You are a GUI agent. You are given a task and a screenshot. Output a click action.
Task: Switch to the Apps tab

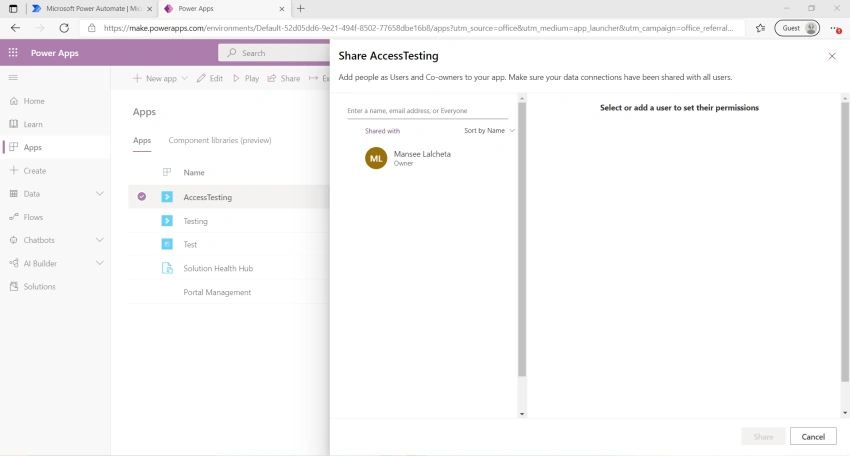click(142, 140)
